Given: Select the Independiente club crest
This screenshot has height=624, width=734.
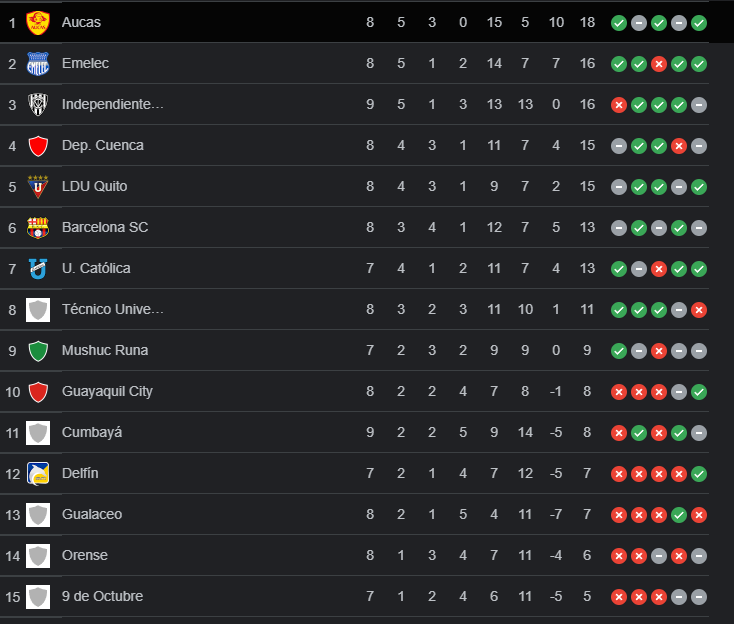Looking at the screenshot, I should click(x=38, y=104).
